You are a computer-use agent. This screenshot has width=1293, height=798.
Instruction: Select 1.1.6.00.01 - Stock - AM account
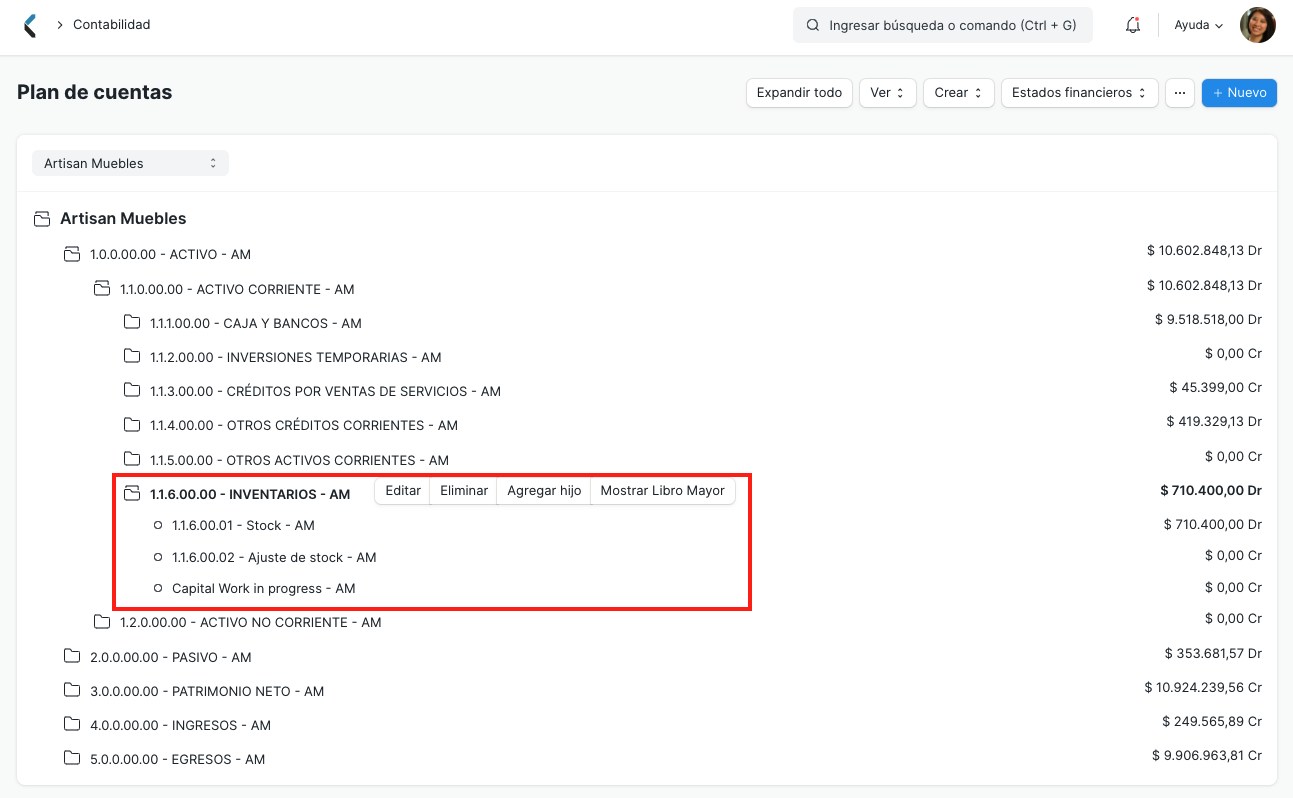pyautogui.click(x=243, y=525)
